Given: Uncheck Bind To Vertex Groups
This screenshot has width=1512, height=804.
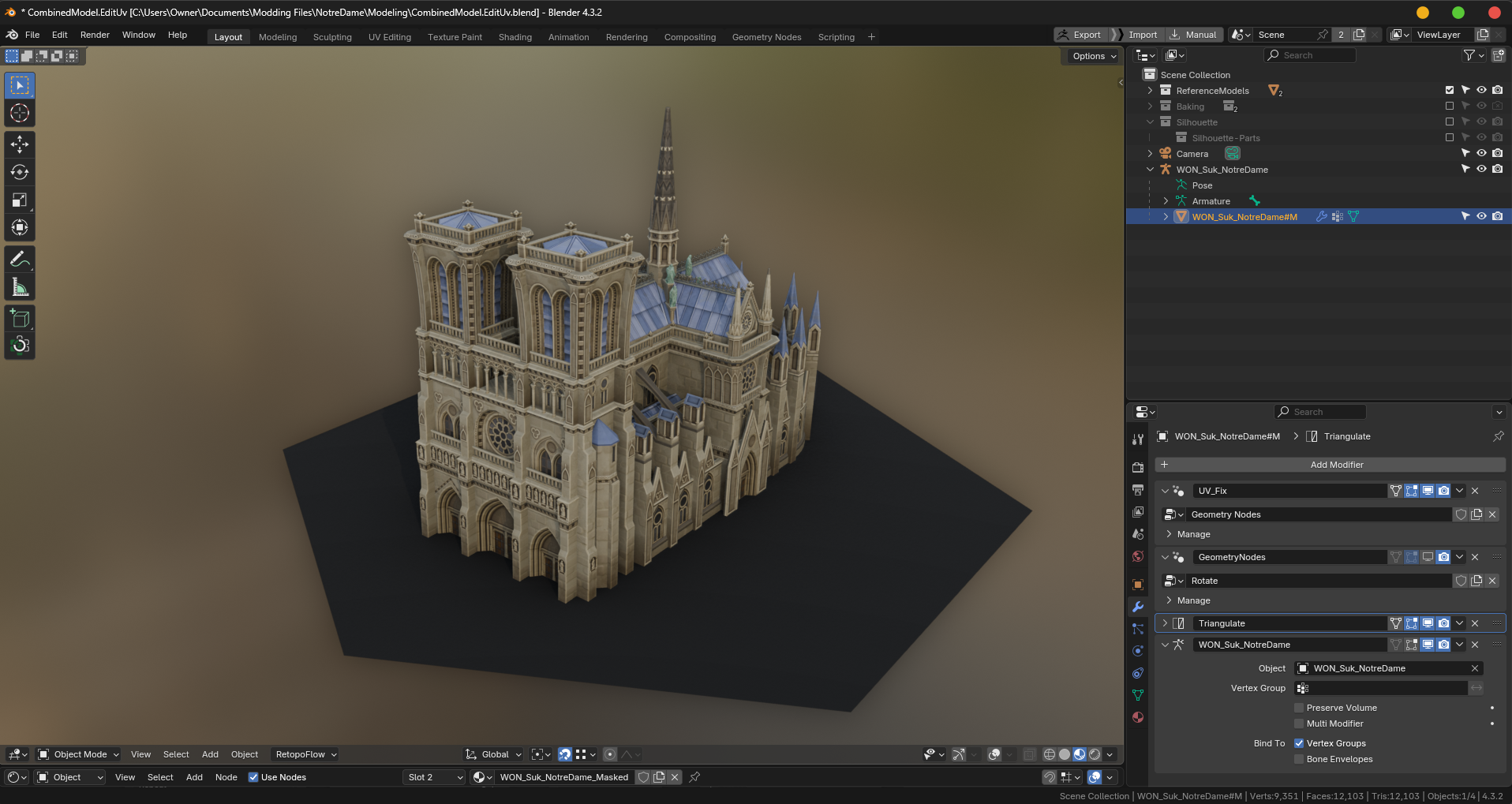Looking at the screenshot, I should pyautogui.click(x=1299, y=743).
